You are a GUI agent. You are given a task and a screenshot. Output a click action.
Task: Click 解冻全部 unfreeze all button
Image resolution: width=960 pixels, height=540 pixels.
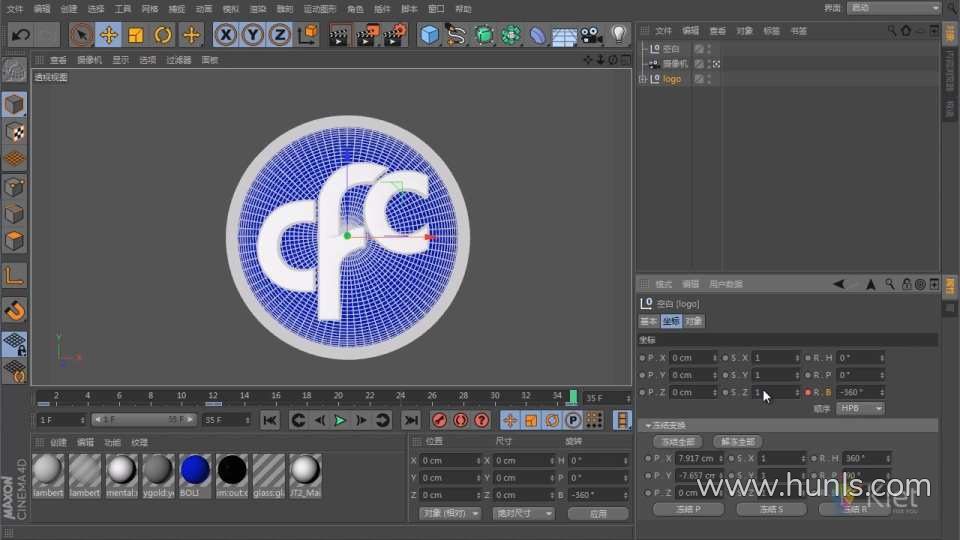[738, 441]
